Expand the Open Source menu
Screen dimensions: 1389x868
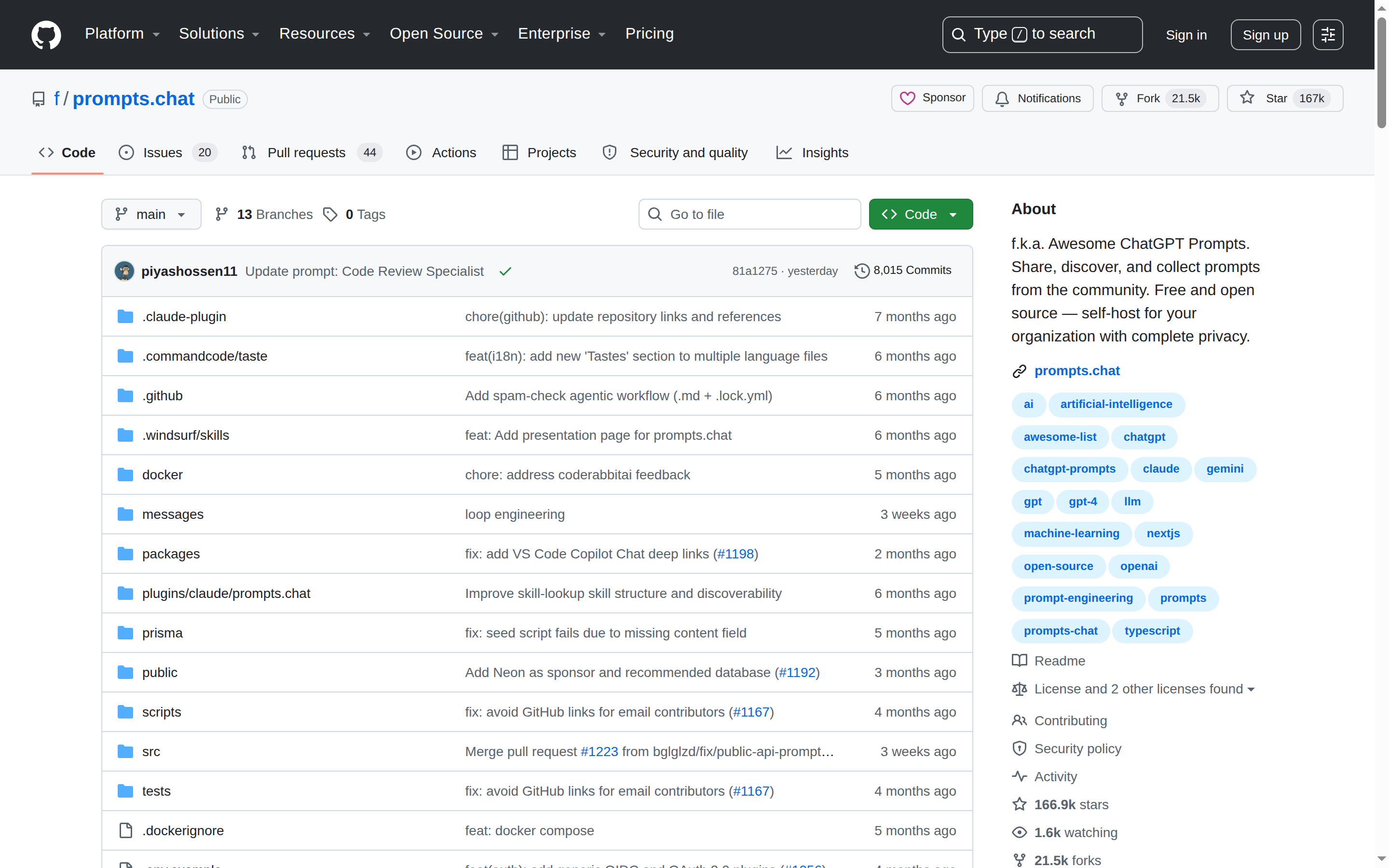(444, 34)
